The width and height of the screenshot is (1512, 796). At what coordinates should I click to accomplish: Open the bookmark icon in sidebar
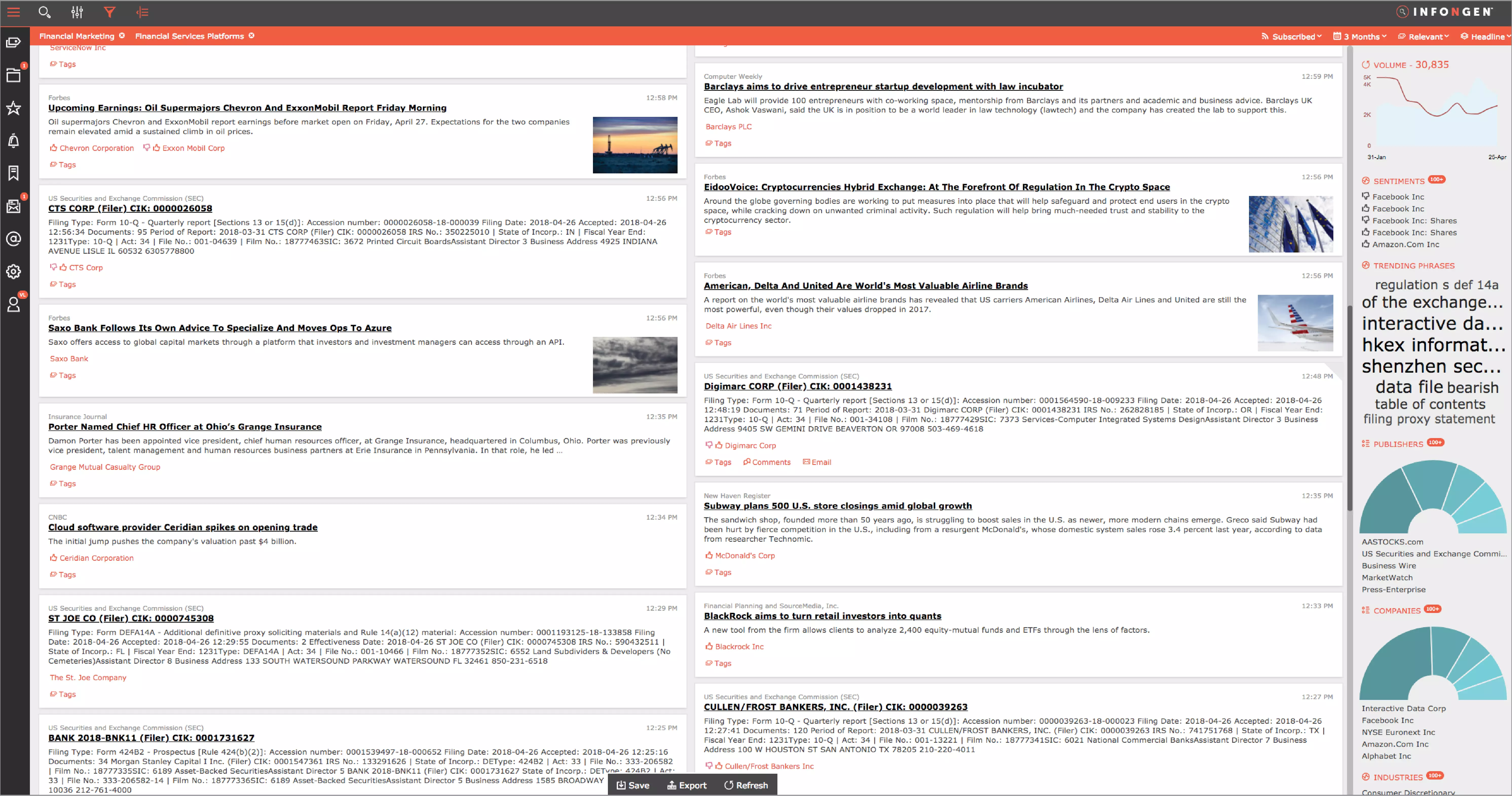[x=13, y=173]
